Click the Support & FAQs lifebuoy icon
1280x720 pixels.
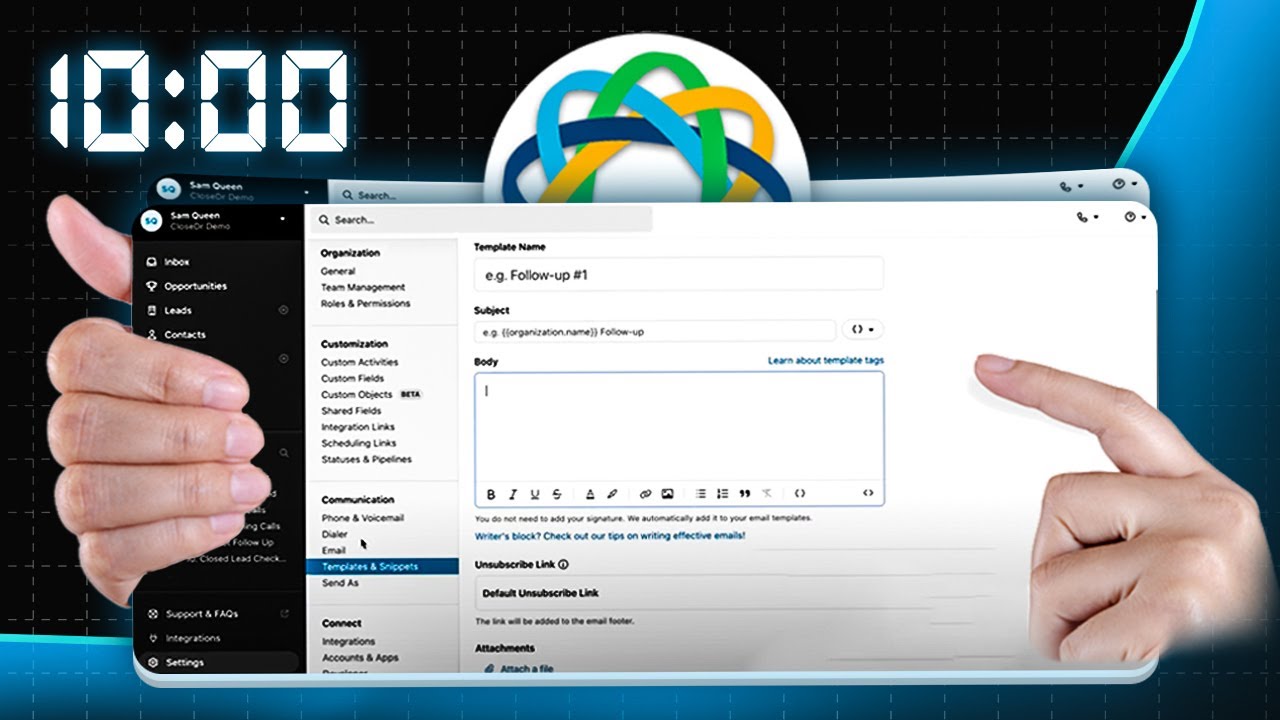tap(152, 614)
